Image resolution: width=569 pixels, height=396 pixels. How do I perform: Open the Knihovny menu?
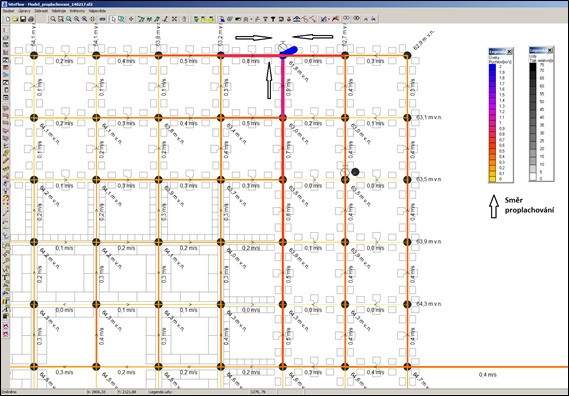tap(77, 11)
